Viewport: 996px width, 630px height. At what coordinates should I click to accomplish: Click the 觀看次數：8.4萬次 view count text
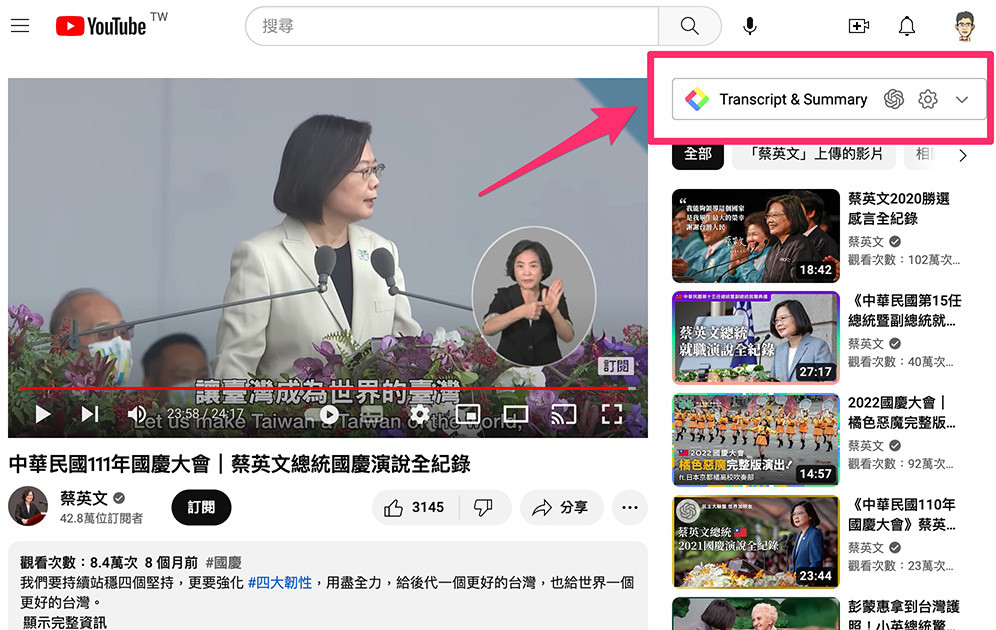(79, 563)
